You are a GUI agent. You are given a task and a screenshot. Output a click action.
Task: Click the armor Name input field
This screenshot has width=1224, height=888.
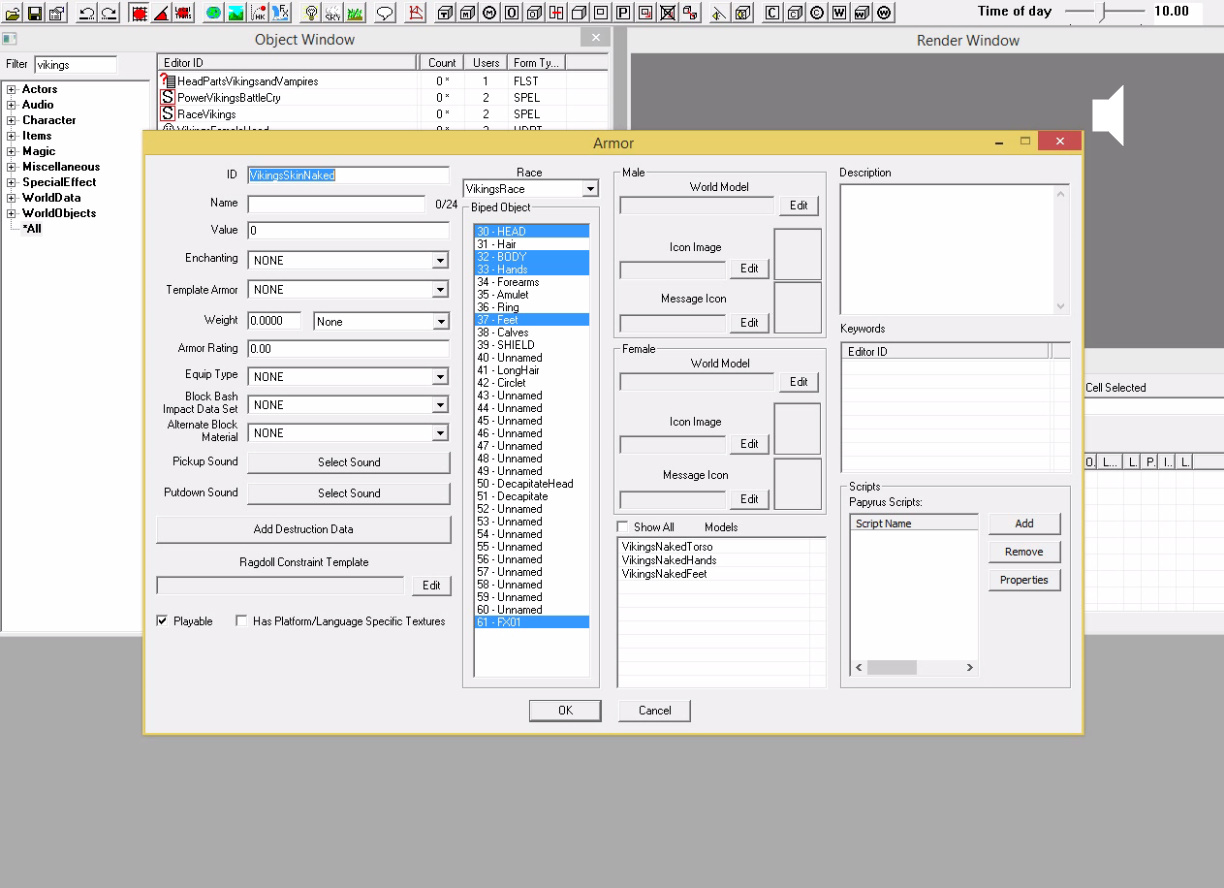tap(336, 204)
